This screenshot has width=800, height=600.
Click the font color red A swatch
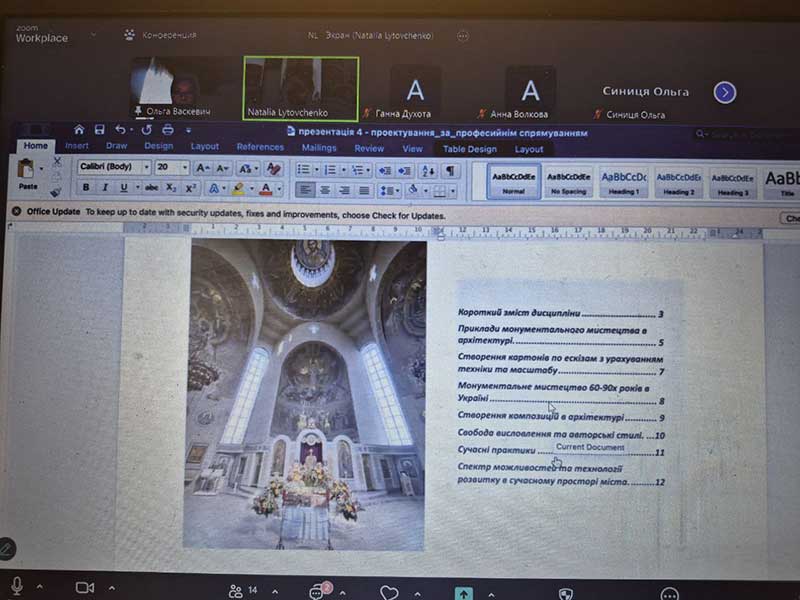click(x=265, y=189)
